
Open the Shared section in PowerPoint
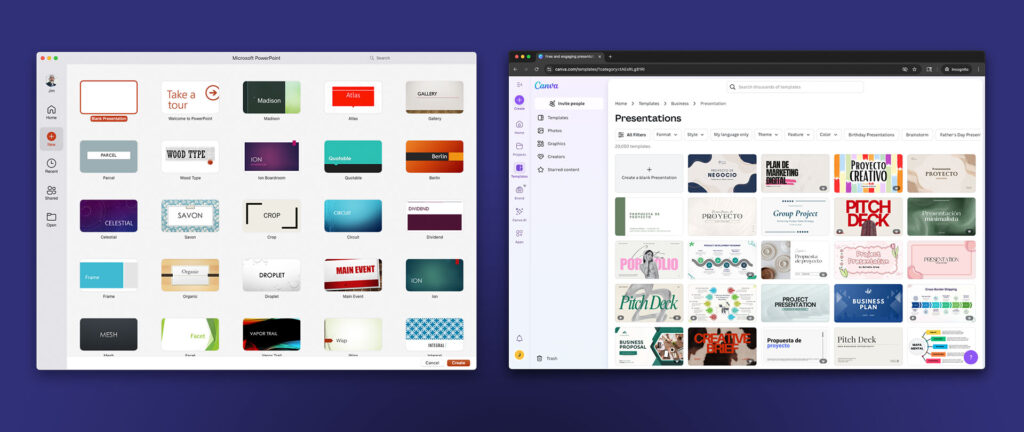tap(51, 192)
